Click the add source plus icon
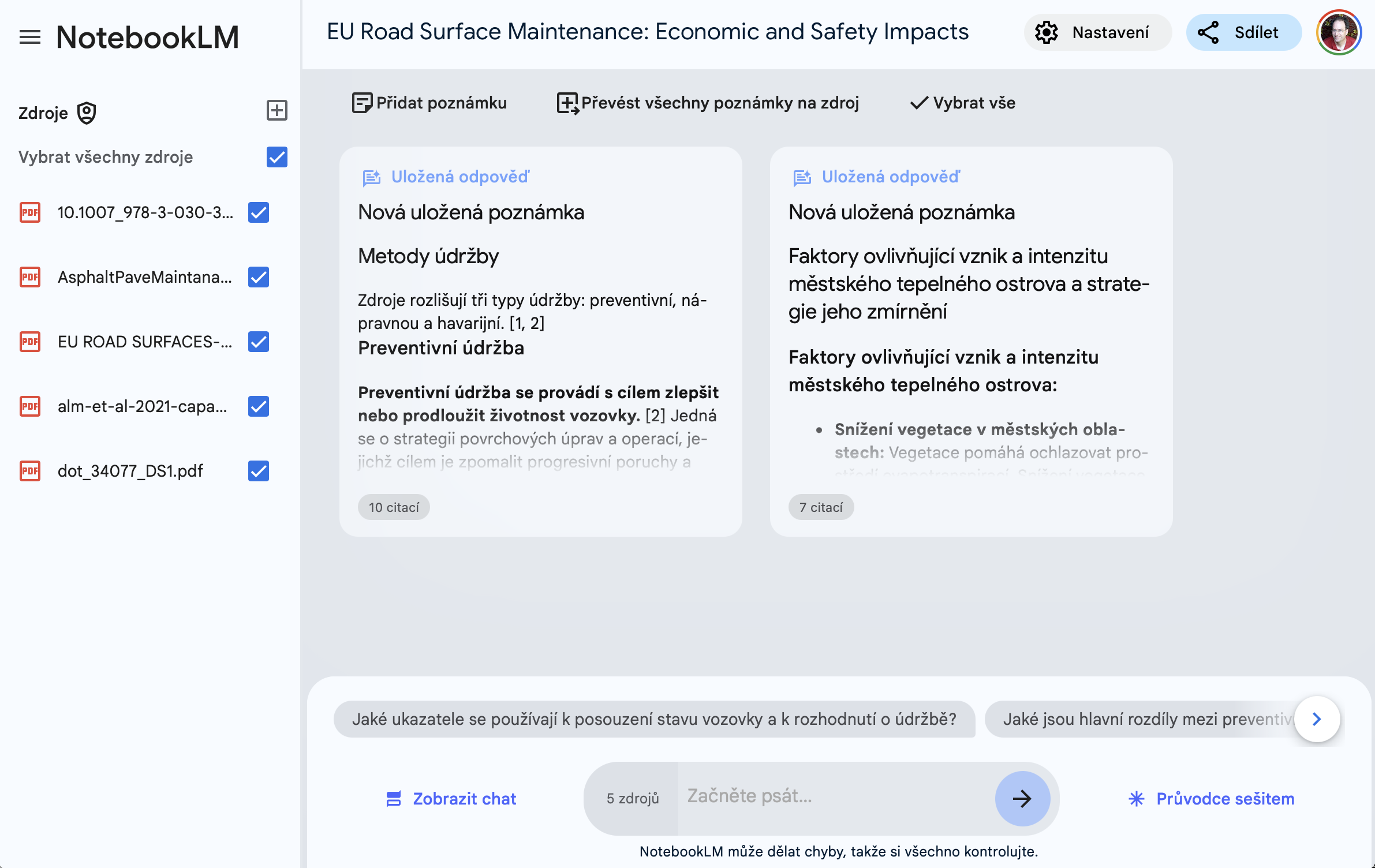 (x=277, y=110)
